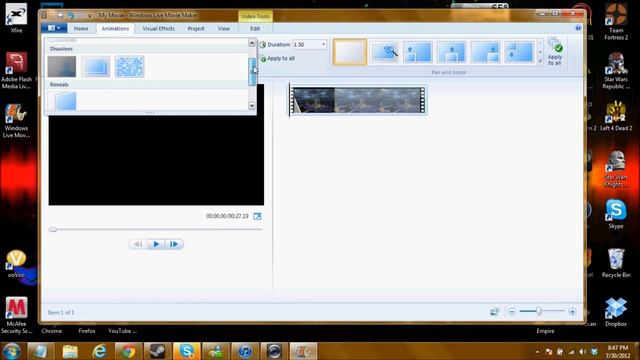Click the zoom time scale slider handle
This screenshot has width=640, height=360.
(539, 311)
